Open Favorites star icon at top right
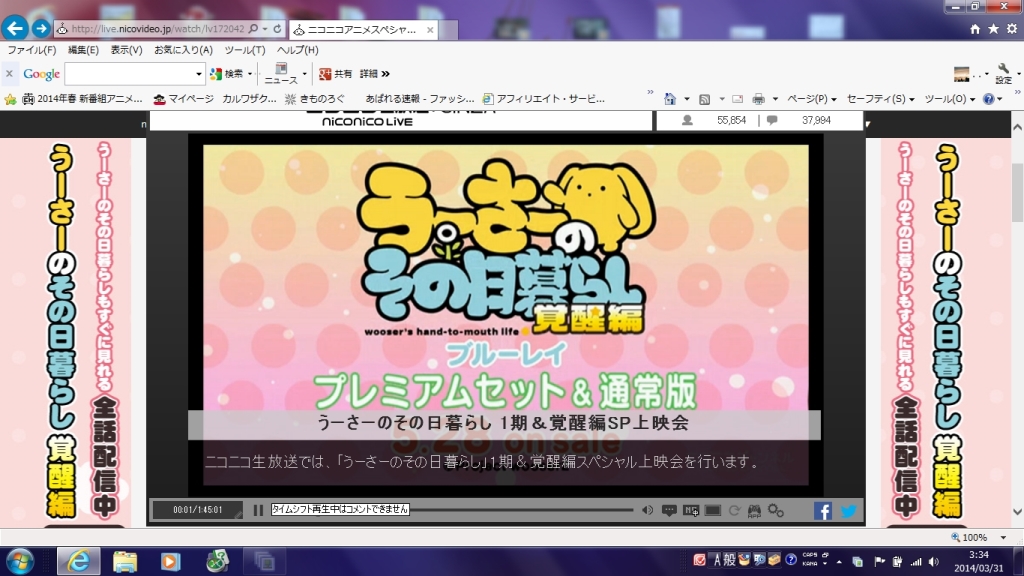The width and height of the screenshot is (1024, 576). 993,29
